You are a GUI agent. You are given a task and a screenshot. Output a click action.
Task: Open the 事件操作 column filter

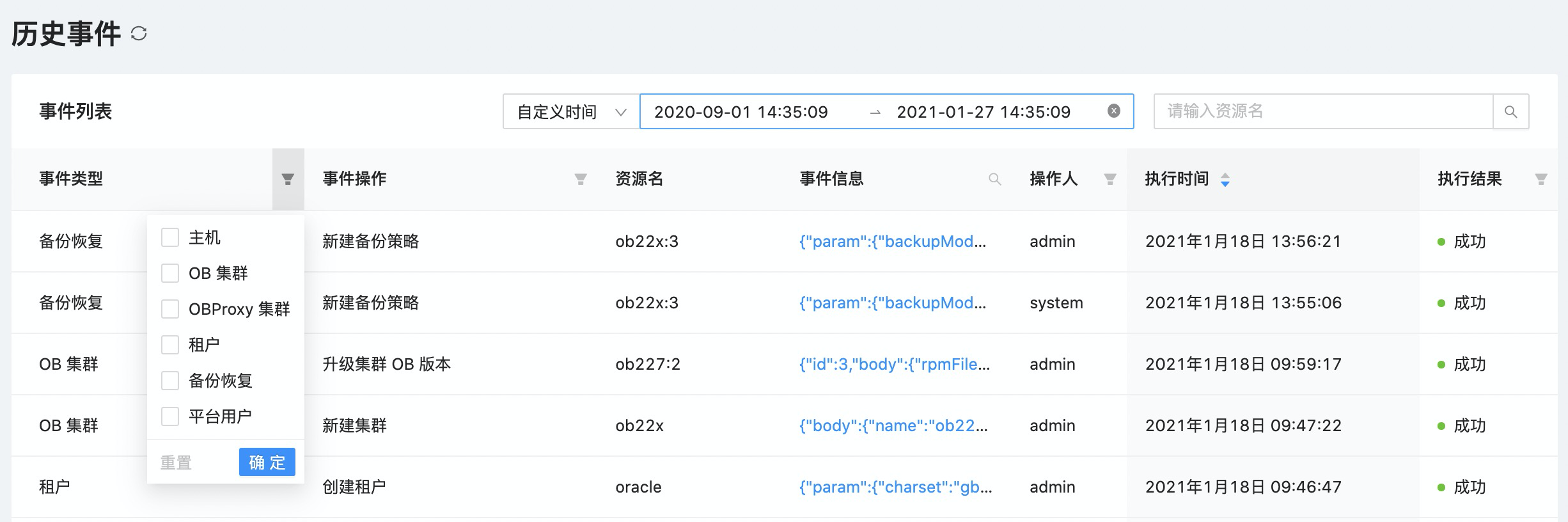click(581, 179)
